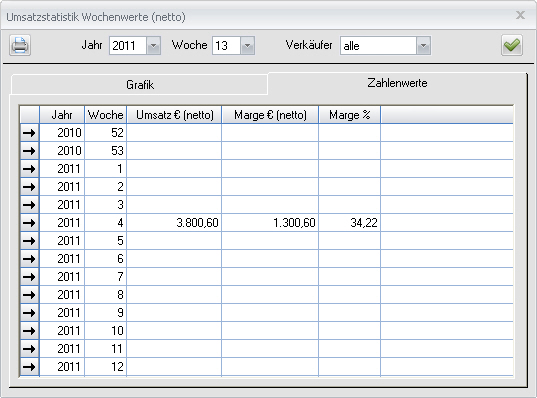
Task: Click the Marge € (netto) column header
Action: 270,115
